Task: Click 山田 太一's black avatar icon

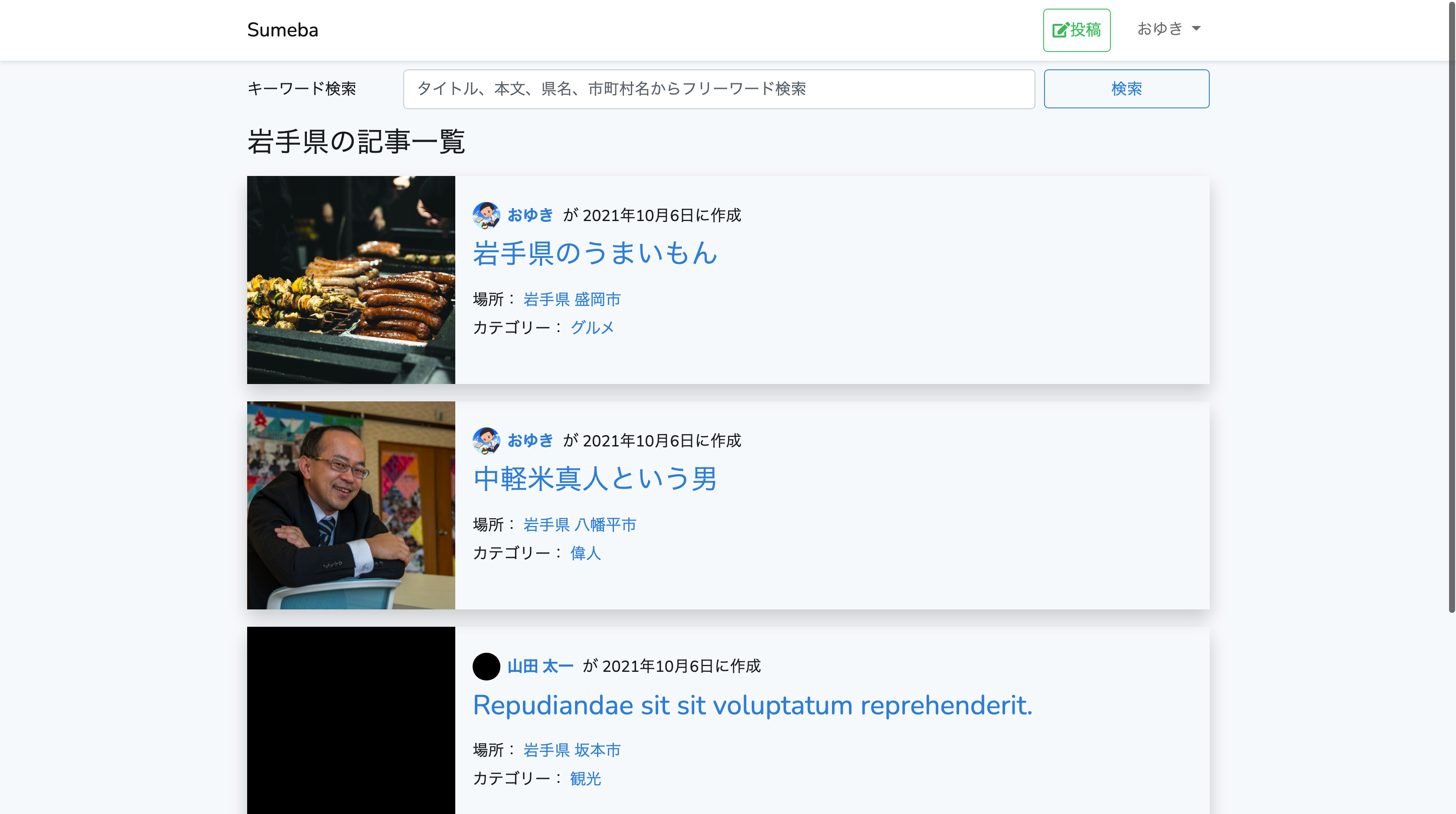Action: [x=486, y=667]
